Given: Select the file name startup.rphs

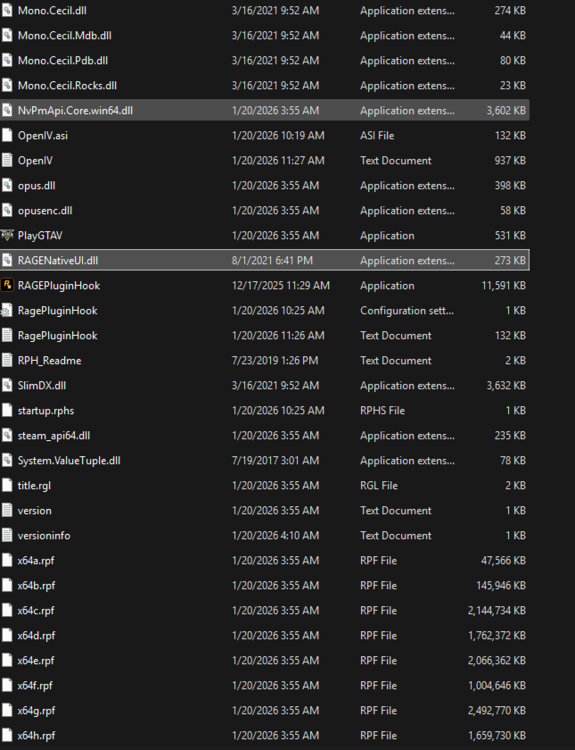Looking at the screenshot, I should tap(46, 410).
